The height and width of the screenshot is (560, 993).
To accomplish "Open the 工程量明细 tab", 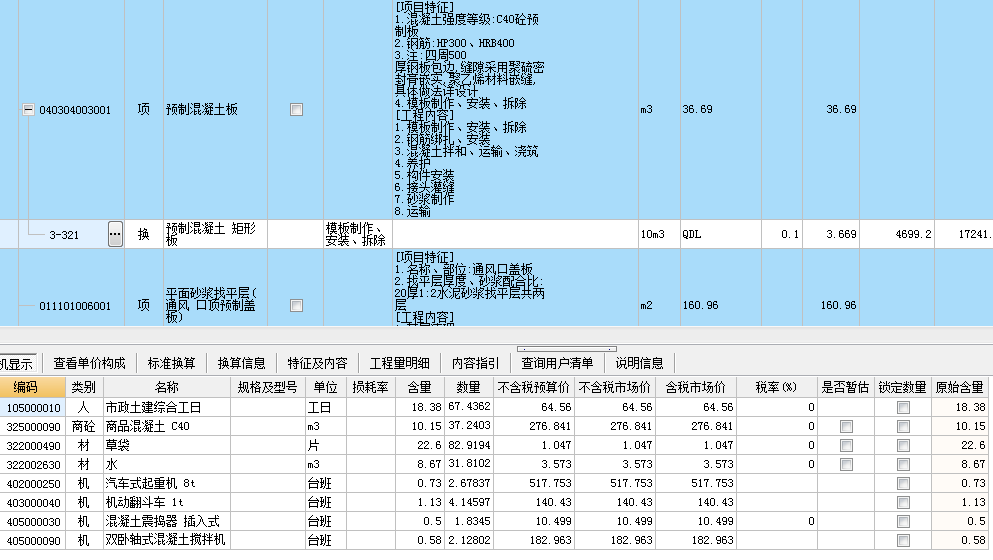I will tap(400, 363).
